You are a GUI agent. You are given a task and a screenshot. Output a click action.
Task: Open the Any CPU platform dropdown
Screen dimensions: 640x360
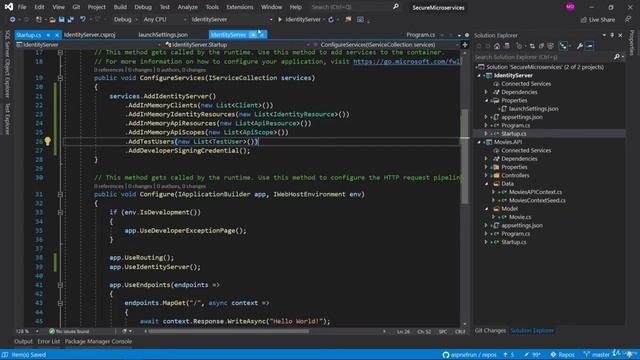tap(164, 19)
